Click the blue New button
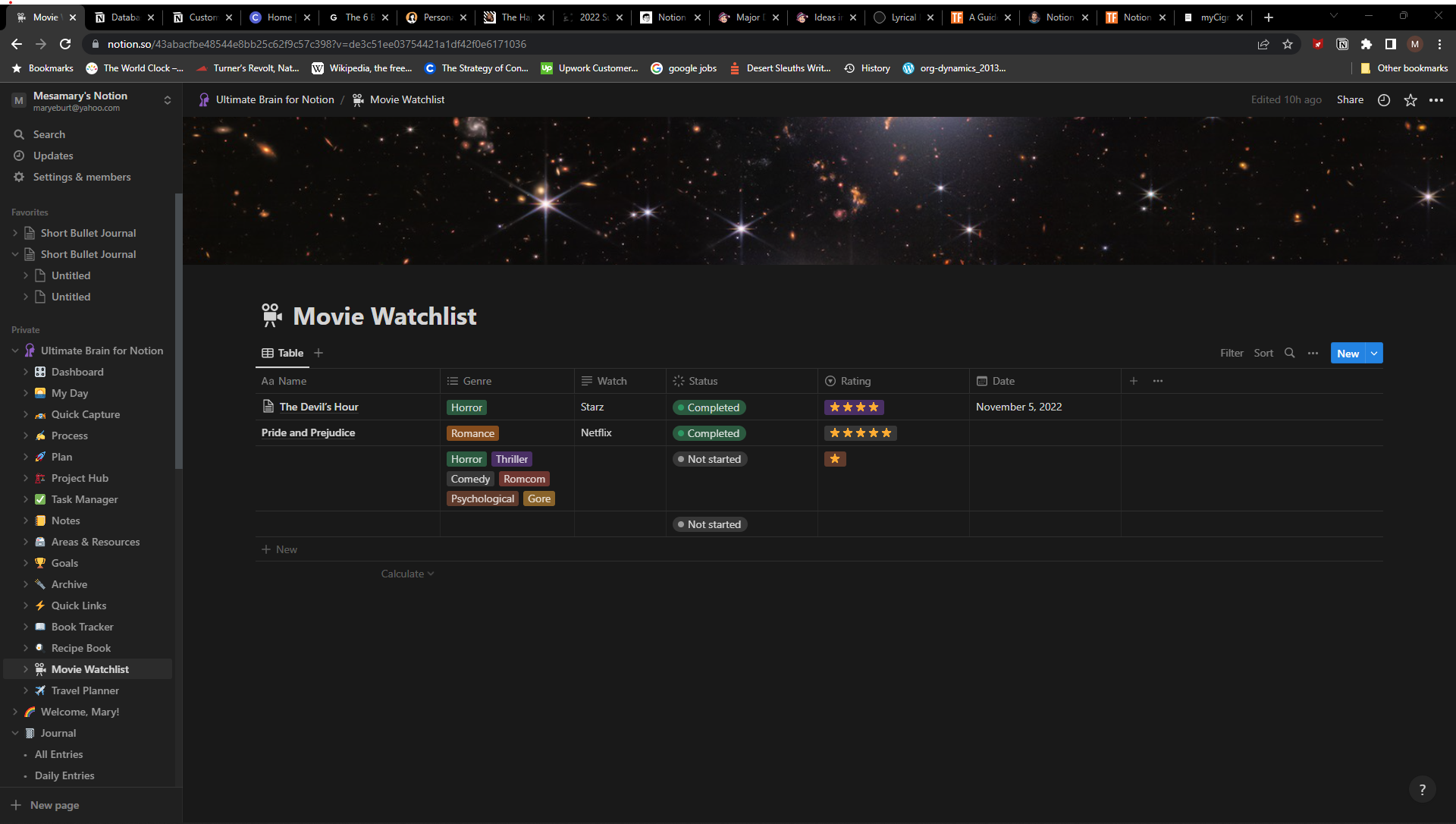This screenshot has height=824, width=1456. (1348, 353)
